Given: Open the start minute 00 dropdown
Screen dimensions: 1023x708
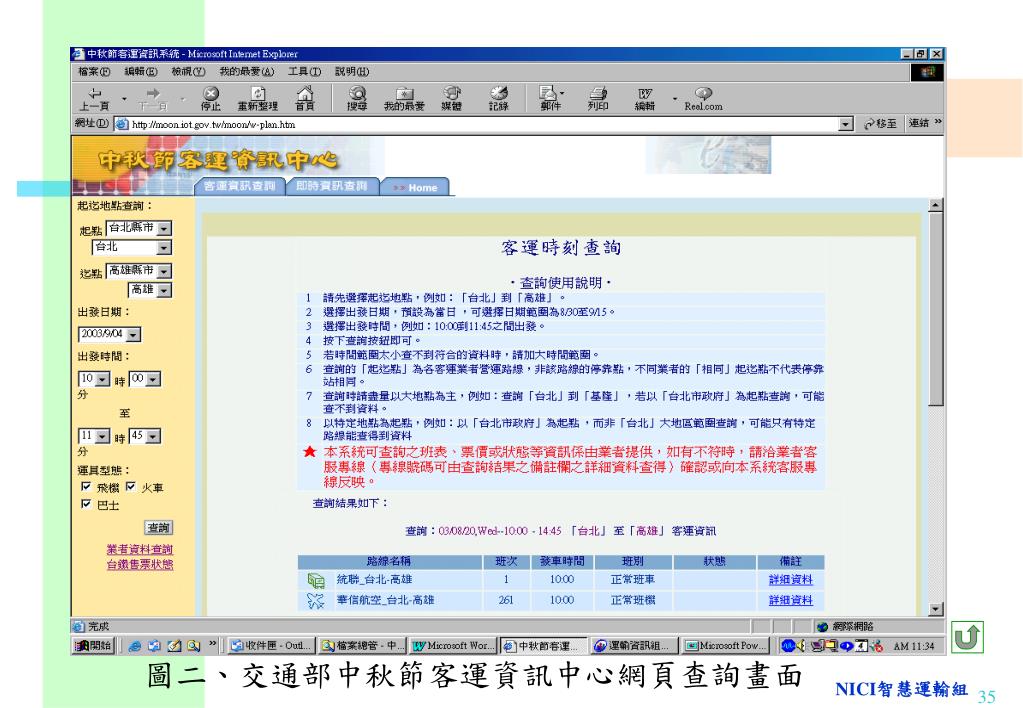Looking at the screenshot, I should click(153, 379).
